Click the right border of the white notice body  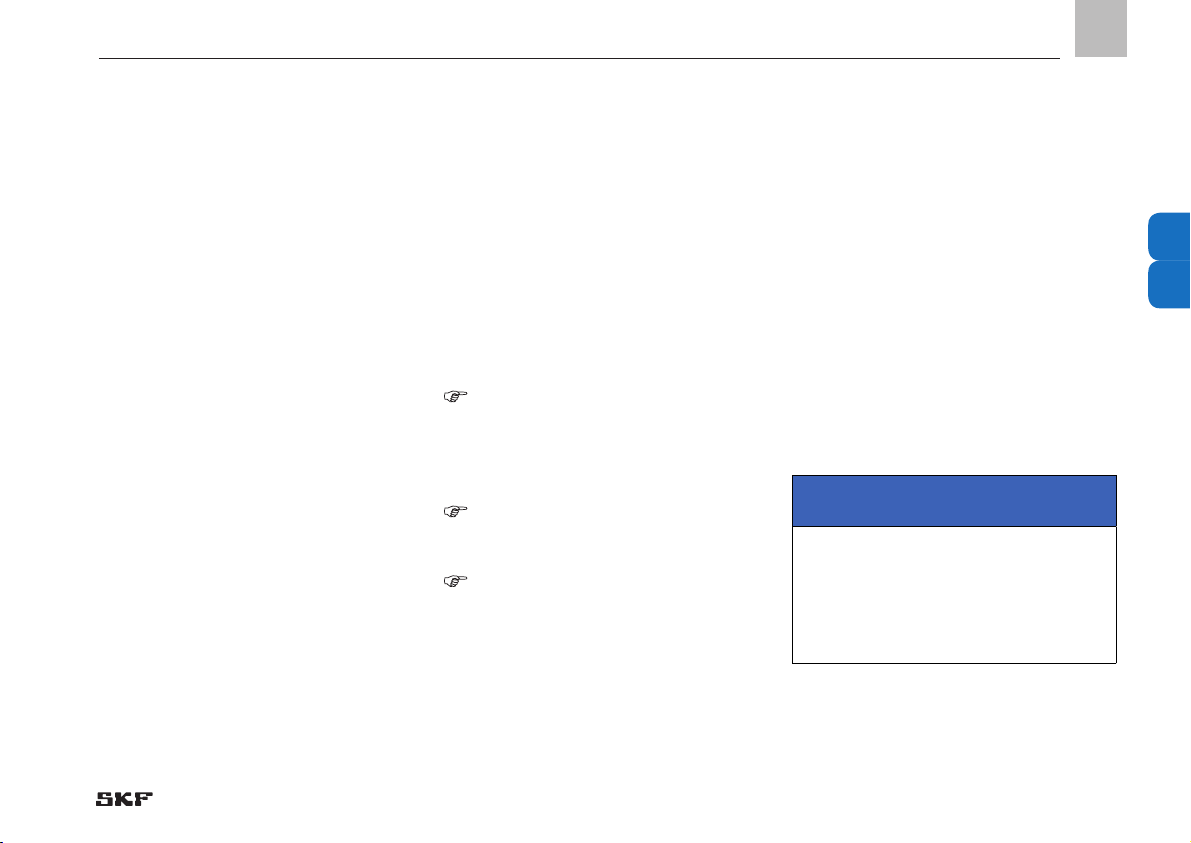click(1116, 595)
